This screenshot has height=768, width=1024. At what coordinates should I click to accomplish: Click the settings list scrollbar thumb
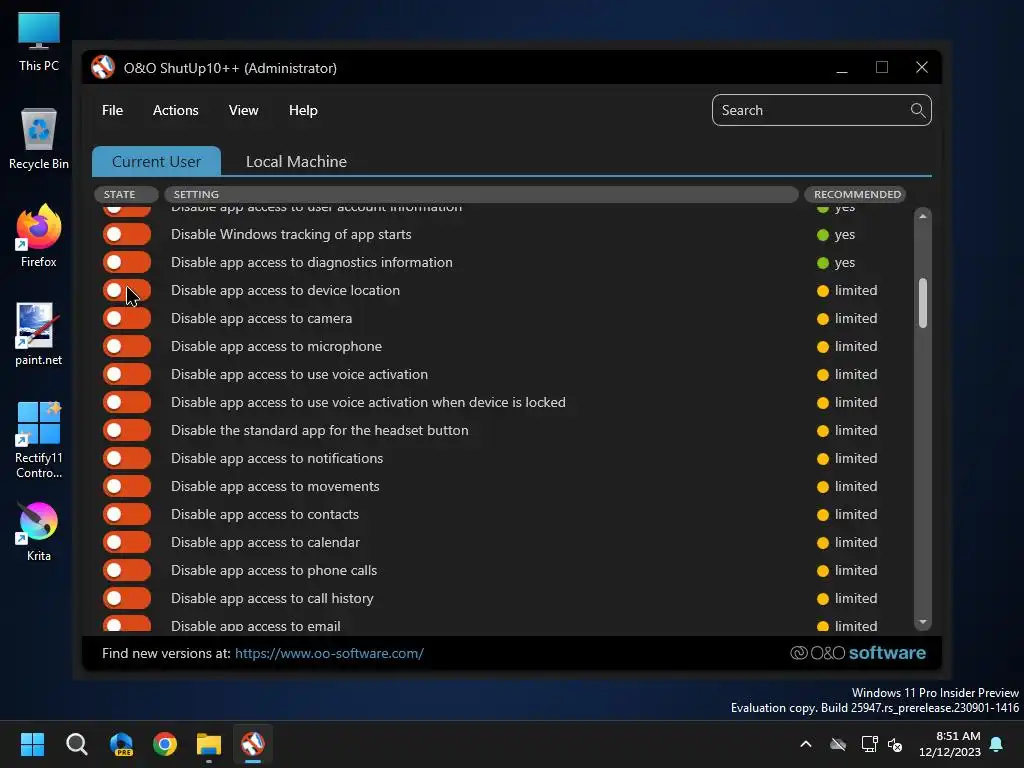click(923, 303)
